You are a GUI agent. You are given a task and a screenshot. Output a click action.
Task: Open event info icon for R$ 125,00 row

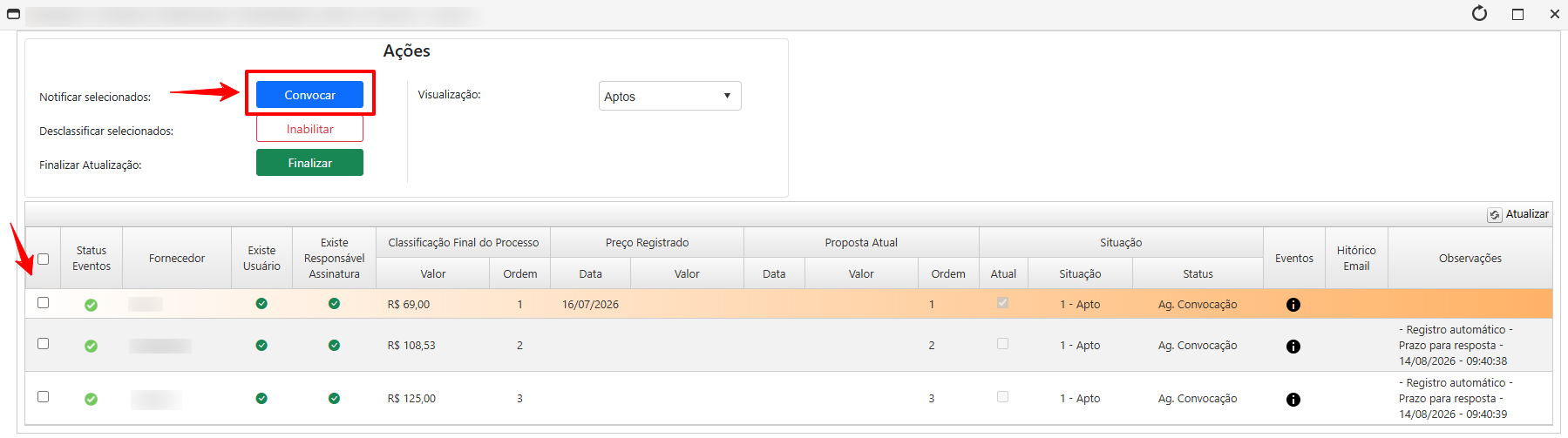coord(1293,400)
